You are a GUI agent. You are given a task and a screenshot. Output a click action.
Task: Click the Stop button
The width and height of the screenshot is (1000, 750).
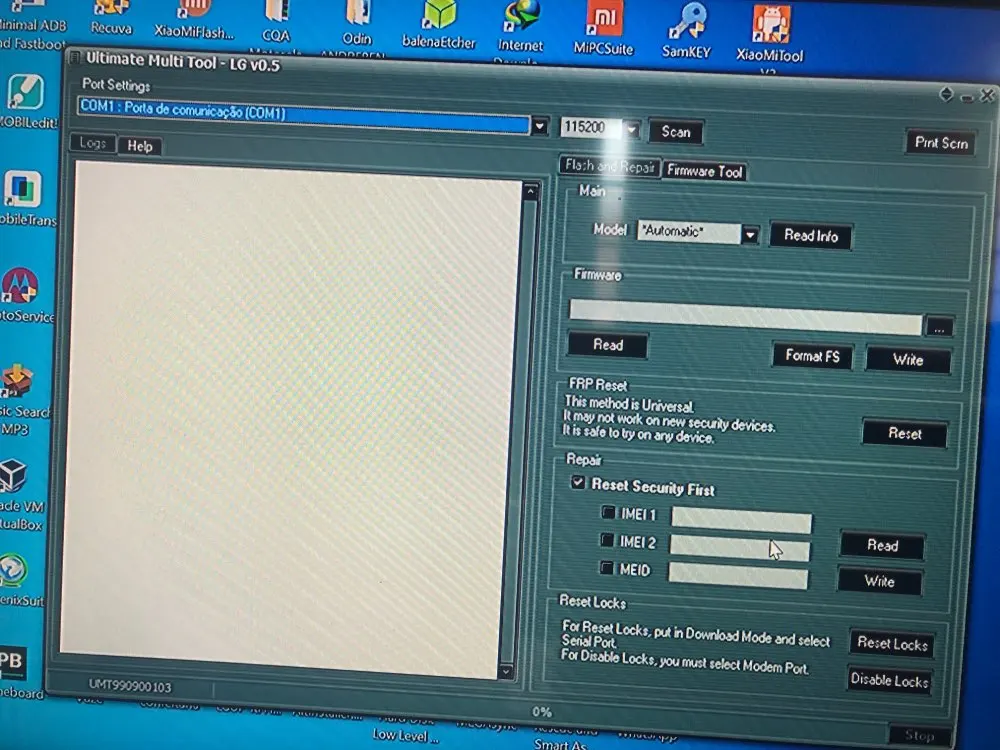pyautogui.click(x=919, y=735)
